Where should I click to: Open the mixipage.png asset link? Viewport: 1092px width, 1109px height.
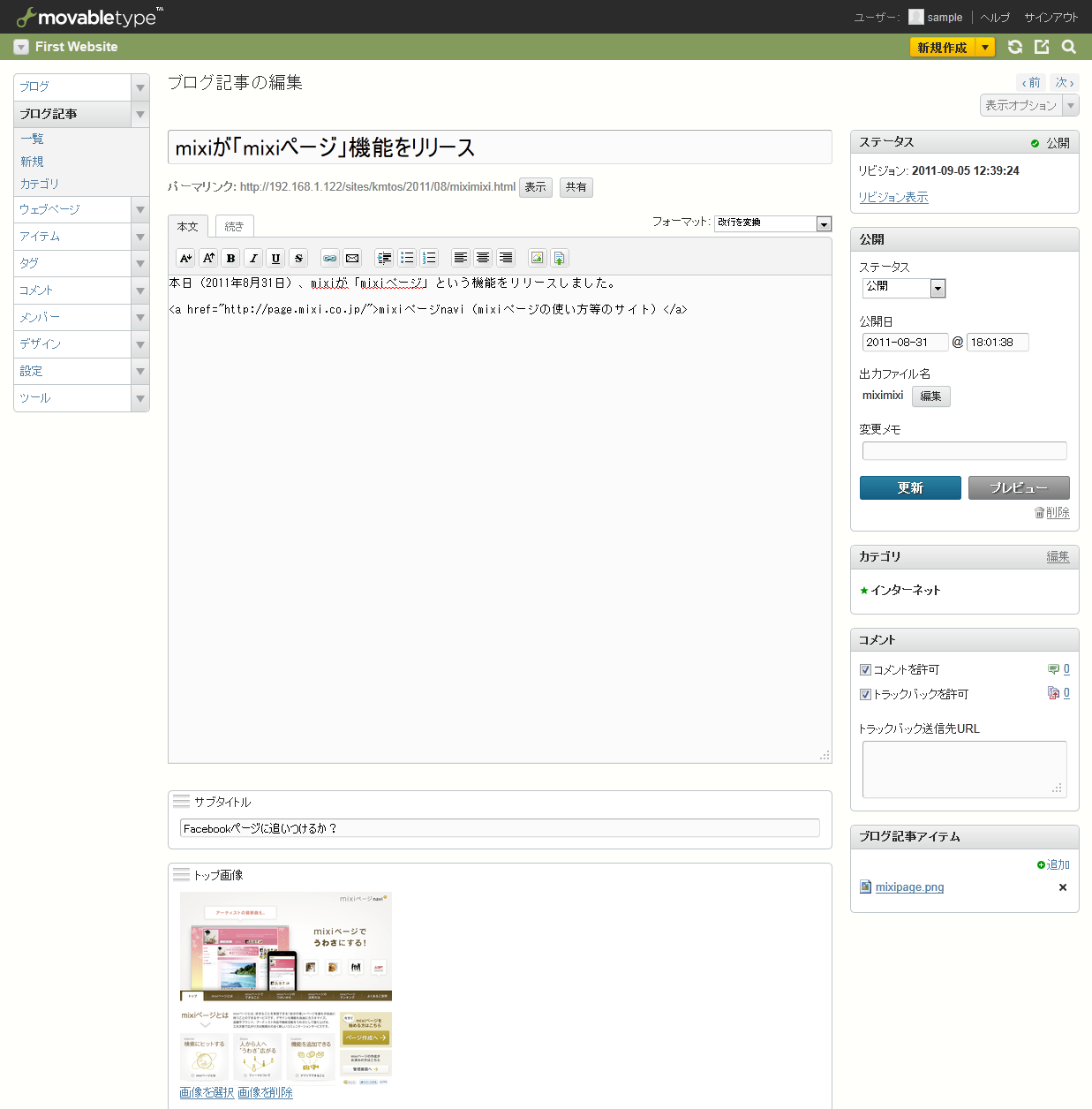pyautogui.click(x=909, y=887)
